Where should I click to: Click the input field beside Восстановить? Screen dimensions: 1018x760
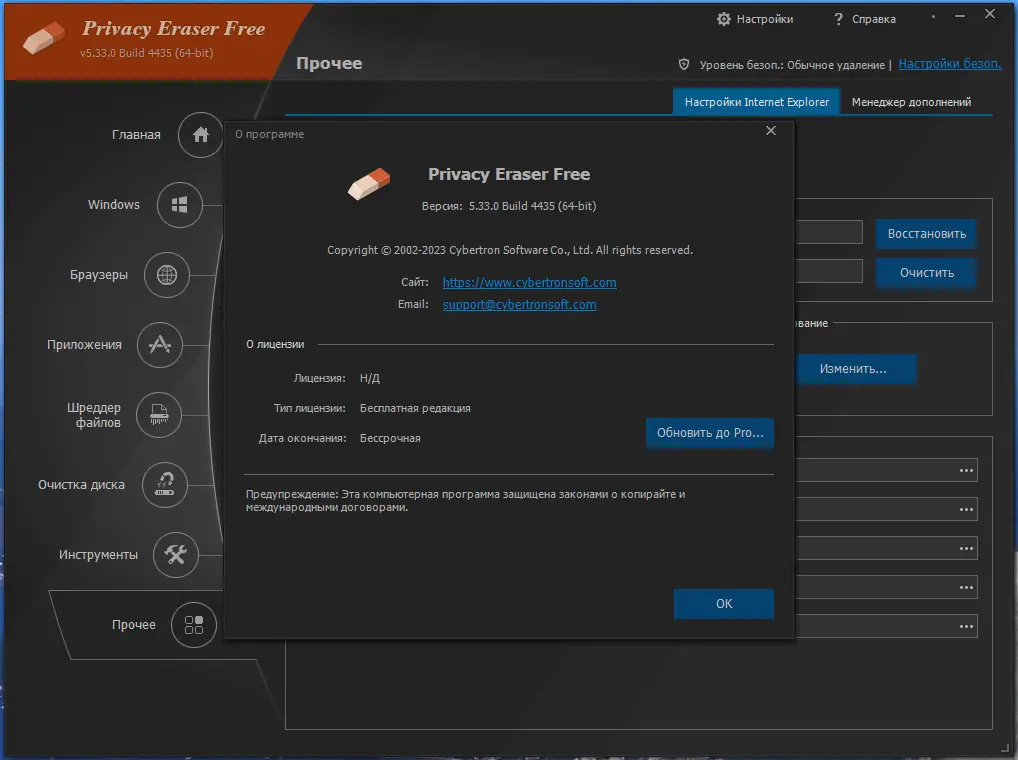[829, 232]
